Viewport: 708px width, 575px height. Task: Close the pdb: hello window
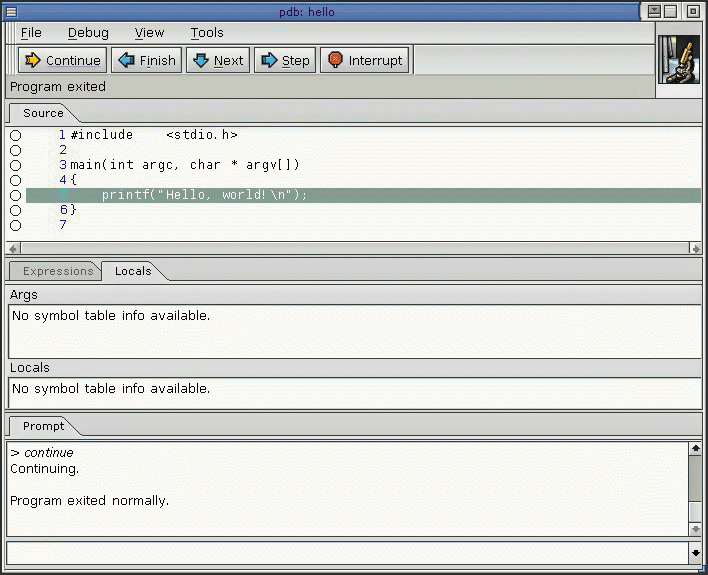693,12
